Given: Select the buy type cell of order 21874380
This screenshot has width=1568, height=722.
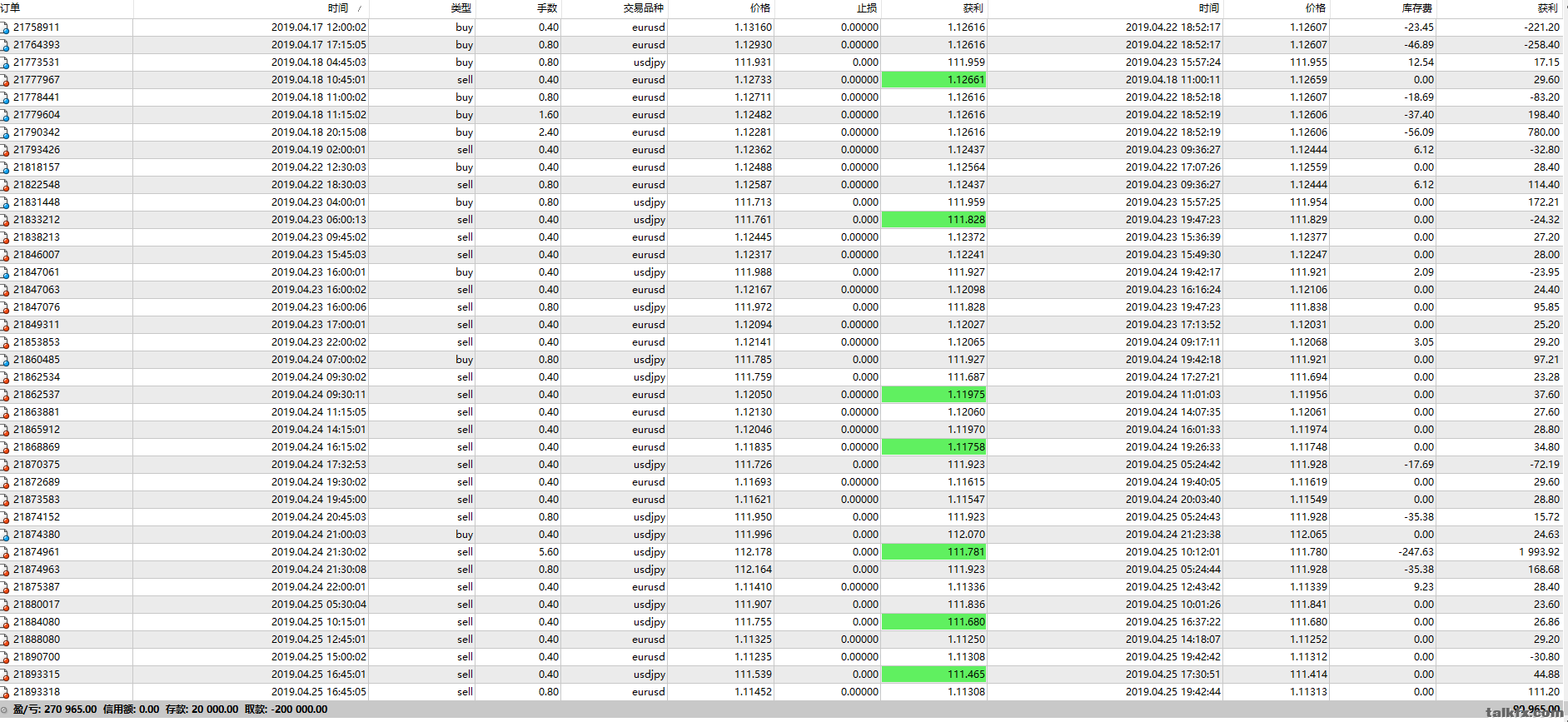Looking at the screenshot, I should [464, 535].
